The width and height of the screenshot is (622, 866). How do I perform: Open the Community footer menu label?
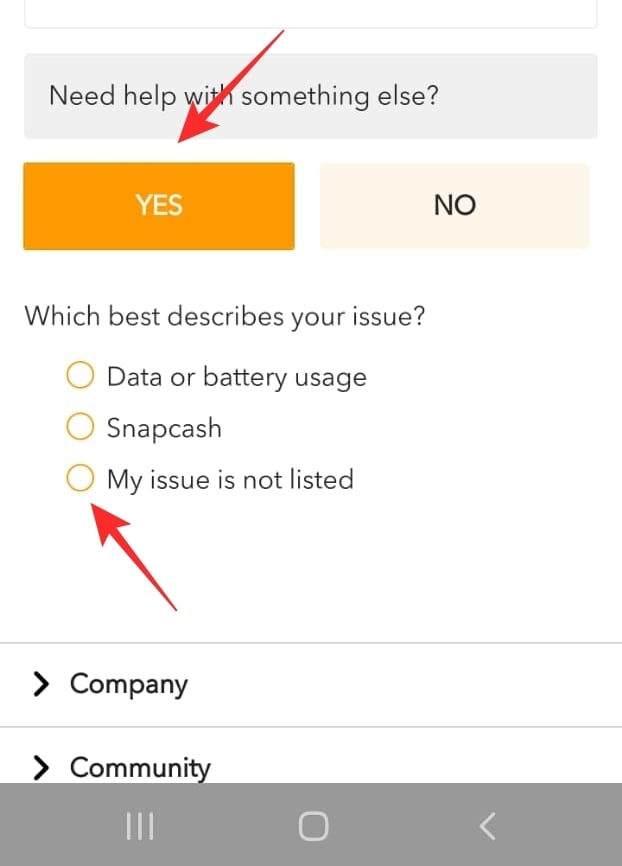coord(140,767)
